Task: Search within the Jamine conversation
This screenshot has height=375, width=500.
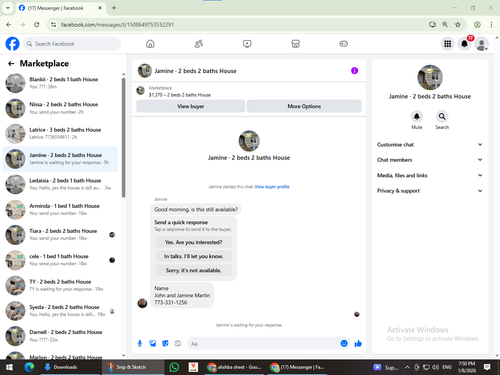Action: 442,116
